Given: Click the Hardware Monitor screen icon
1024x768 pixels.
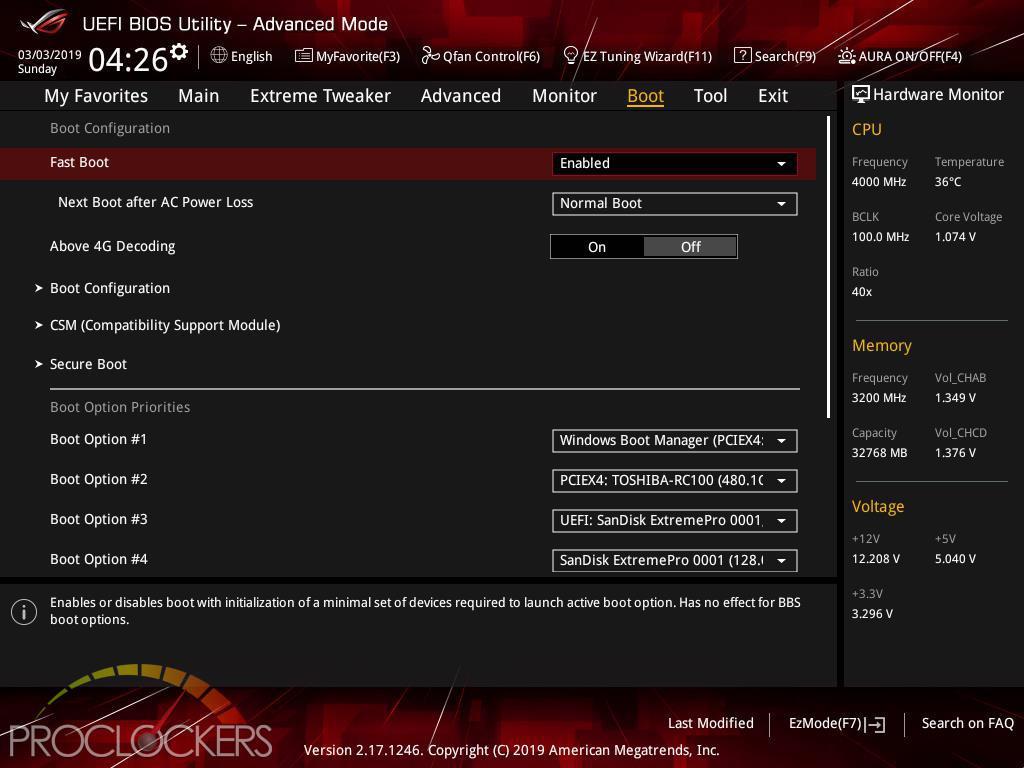Looking at the screenshot, I should (x=861, y=94).
